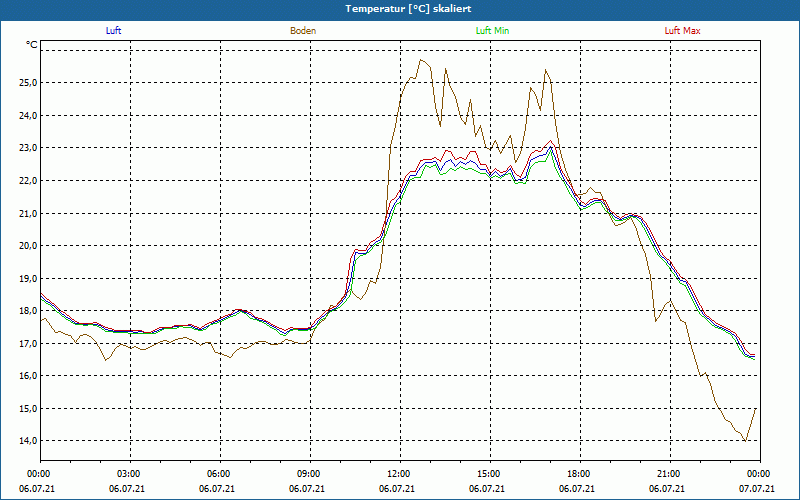Click the 18,0 y-axis value
This screenshot has height=500, width=800.
tap(29, 311)
